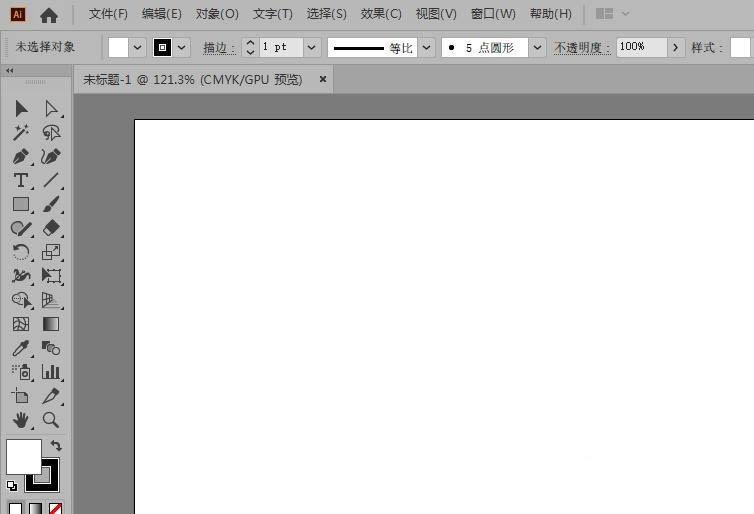This screenshot has width=754, height=514.
Task: Select the Rotate tool
Action: click(x=21, y=252)
